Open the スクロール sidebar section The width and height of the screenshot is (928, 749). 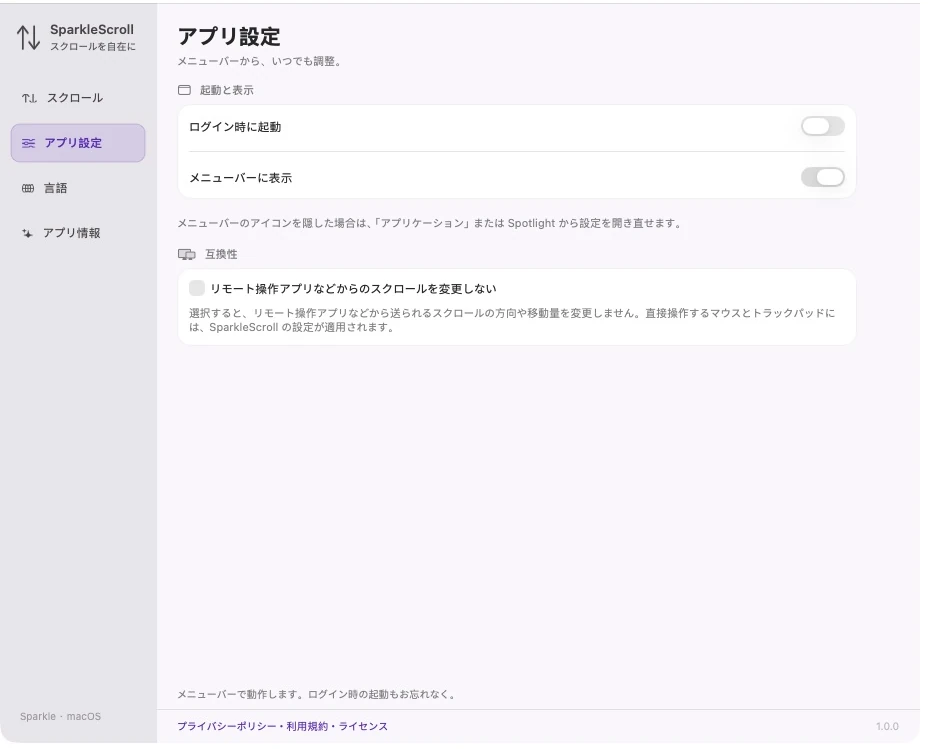78,98
